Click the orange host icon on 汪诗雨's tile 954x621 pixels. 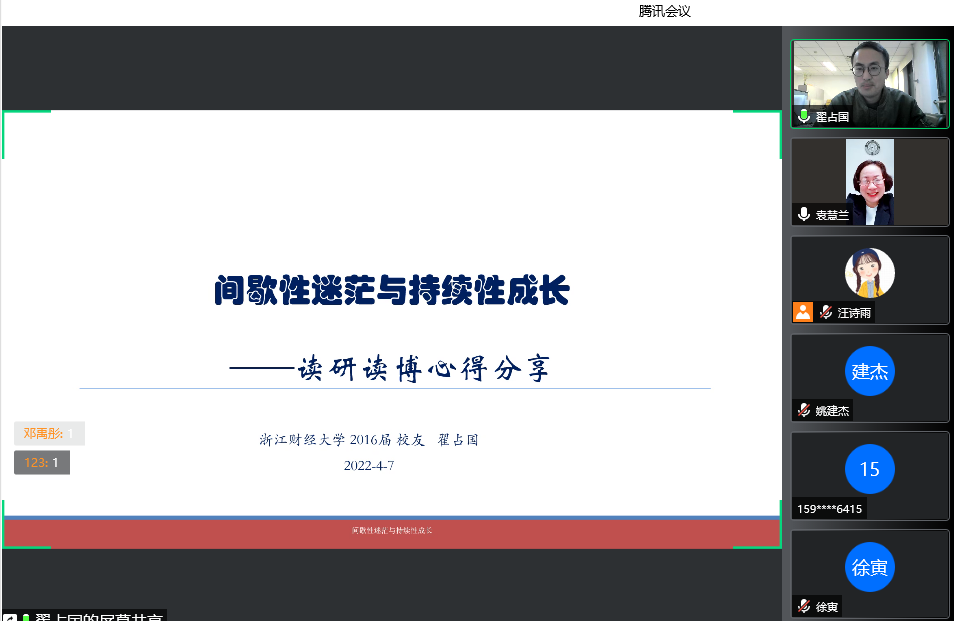(x=803, y=312)
